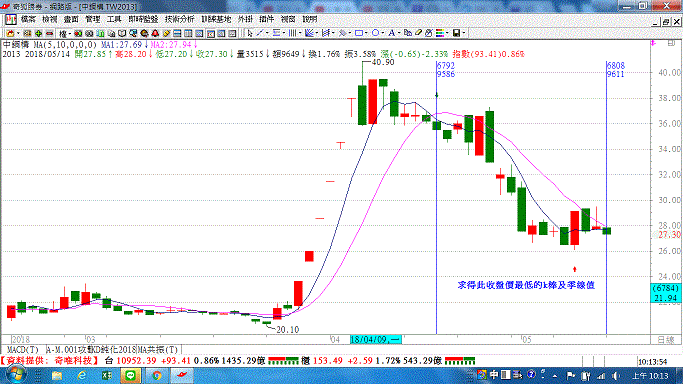Select the text annotation 'A' tool
The height and width of the screenshot is (384, 683).
click(392, 33)
